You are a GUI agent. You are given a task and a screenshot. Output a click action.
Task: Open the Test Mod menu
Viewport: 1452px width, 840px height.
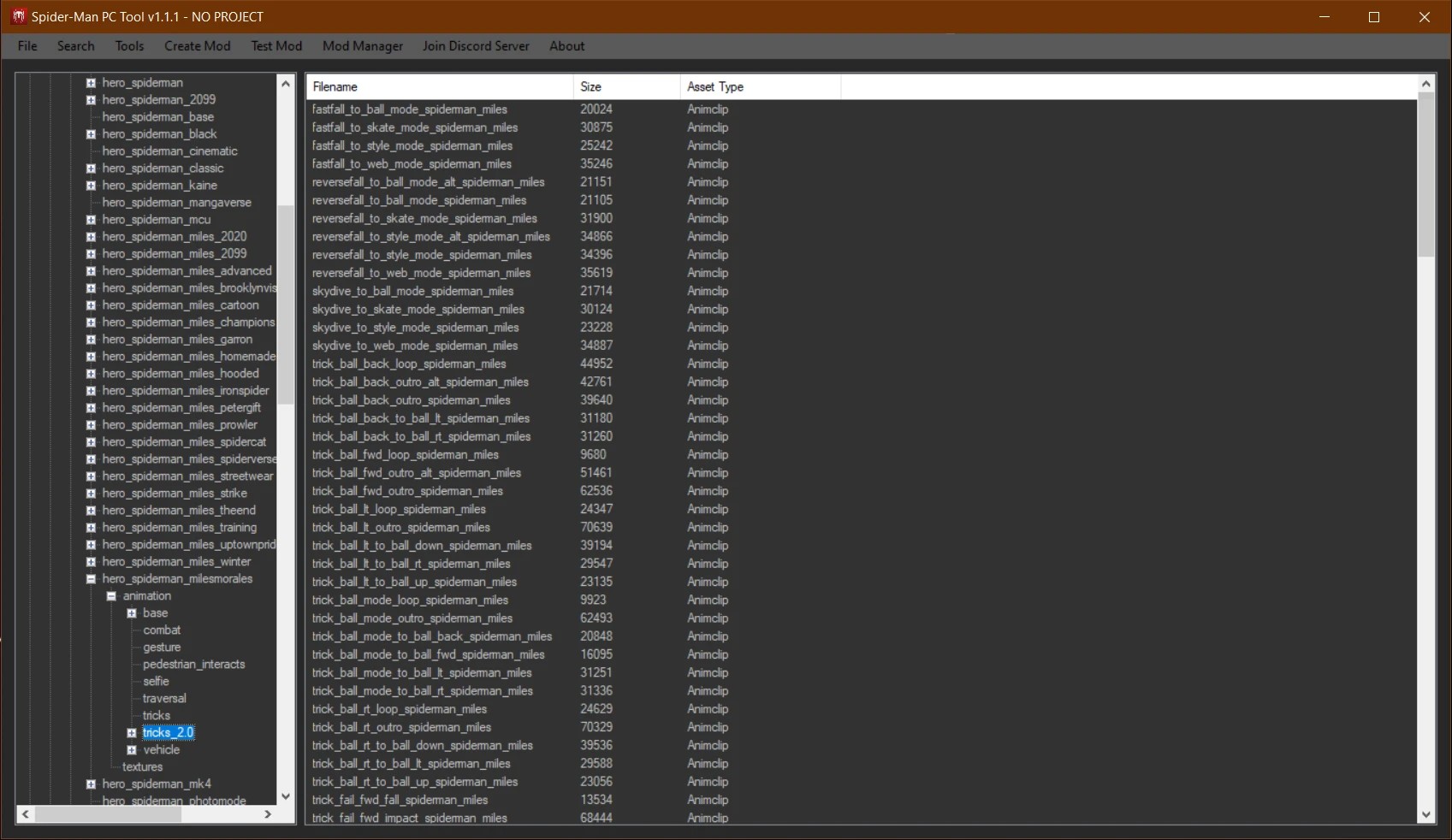[x=276, y=46]
